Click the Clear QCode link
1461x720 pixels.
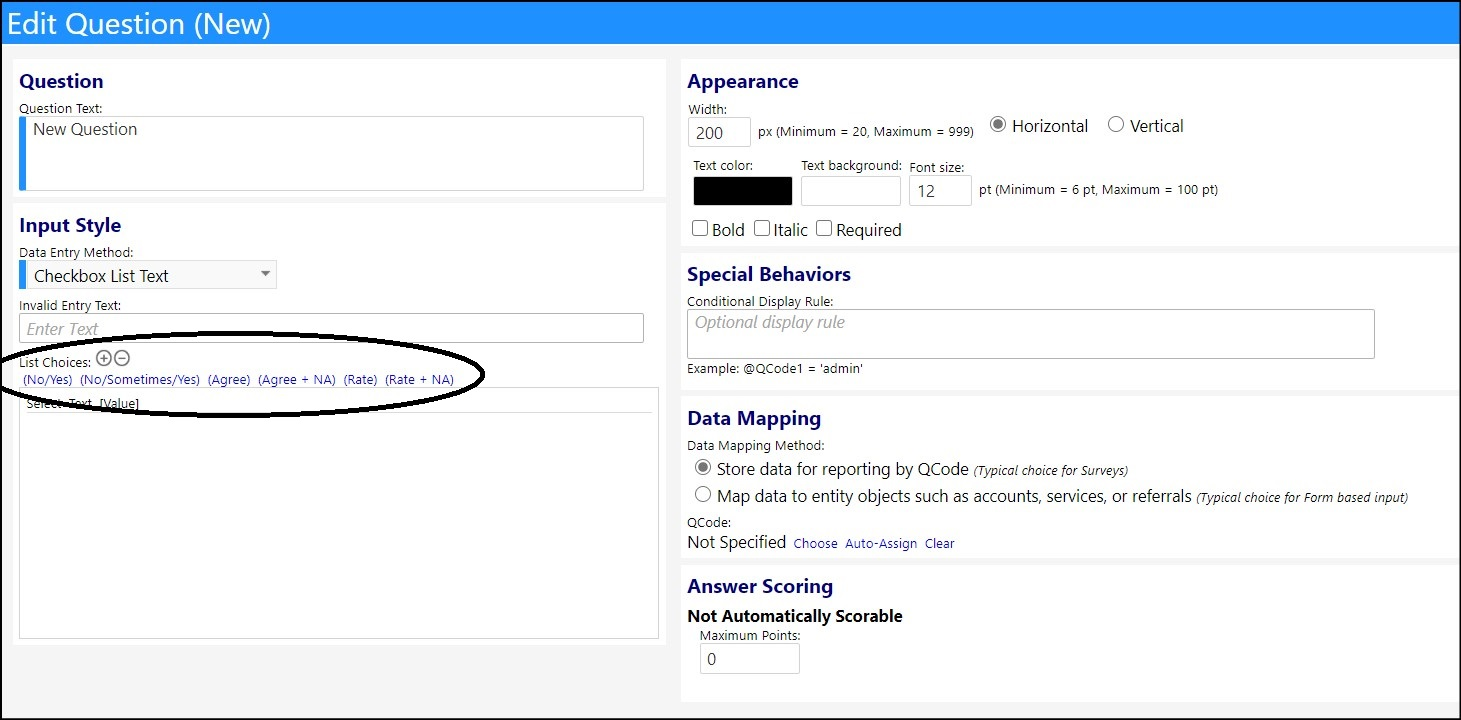940,544
